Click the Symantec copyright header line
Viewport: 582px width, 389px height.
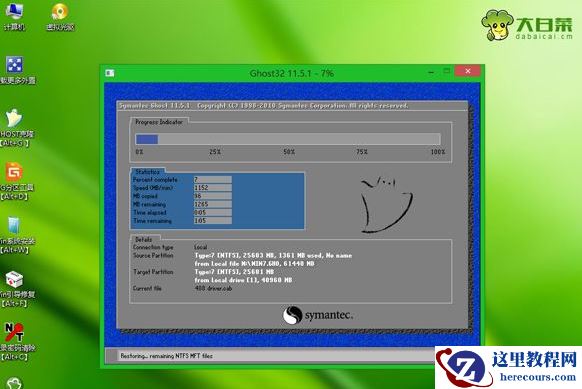pos(264,105)
